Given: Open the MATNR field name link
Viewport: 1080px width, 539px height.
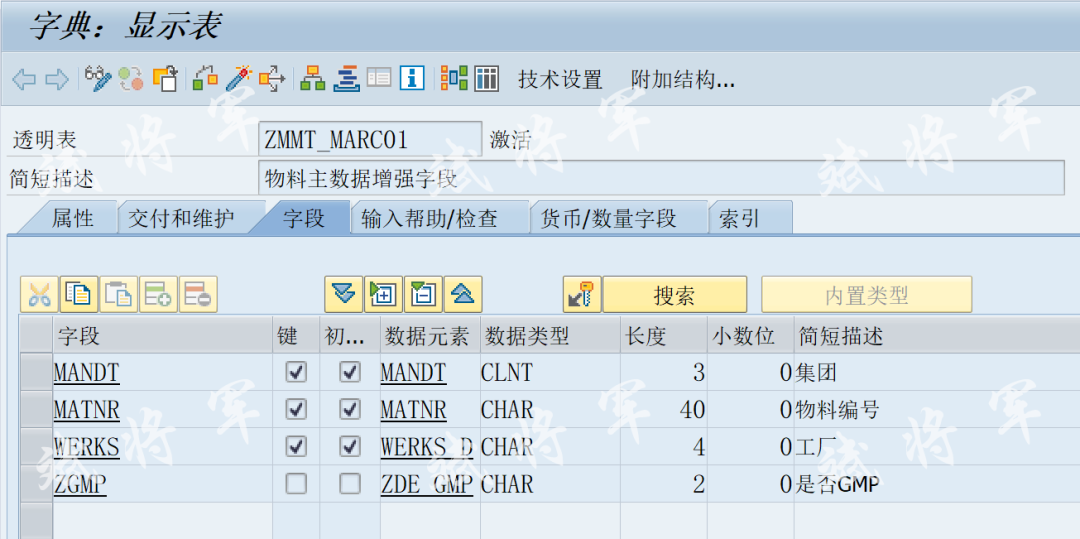Looking at the screenshot, I should coord(86,411).
